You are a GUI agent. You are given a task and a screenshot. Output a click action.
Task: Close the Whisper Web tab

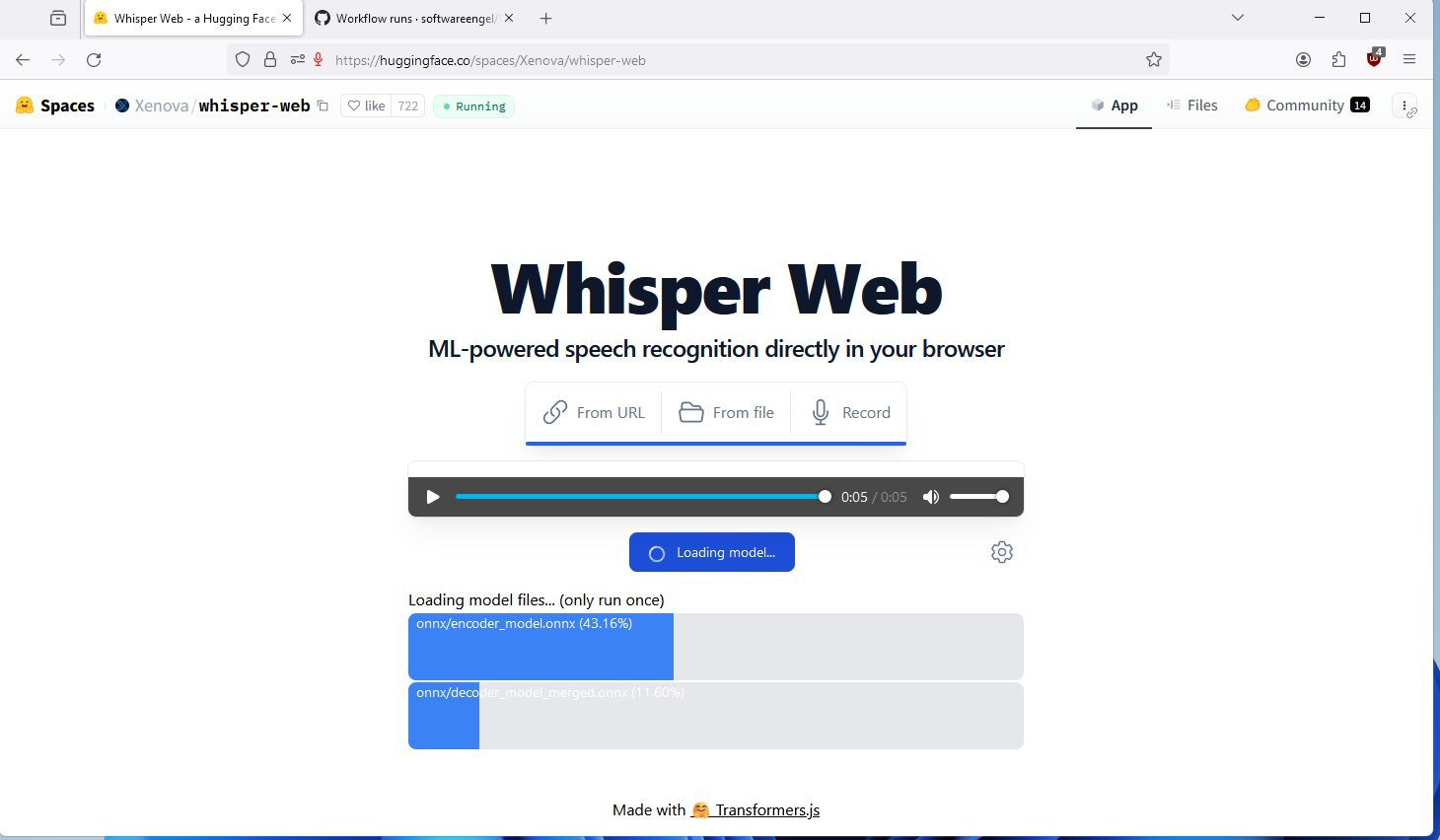click(x=287, y=18)
